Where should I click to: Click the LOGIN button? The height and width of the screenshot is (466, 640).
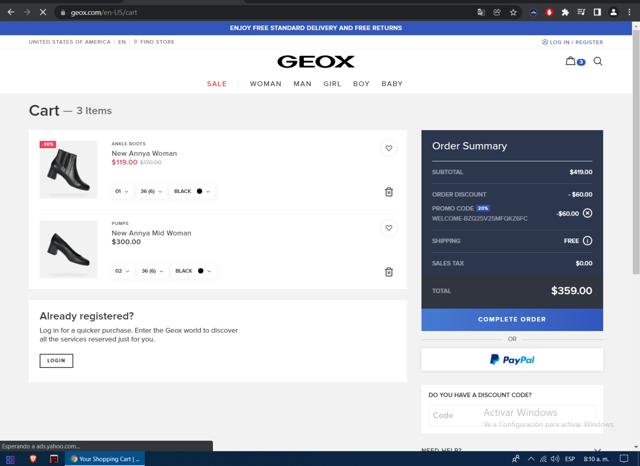(56, 361)
